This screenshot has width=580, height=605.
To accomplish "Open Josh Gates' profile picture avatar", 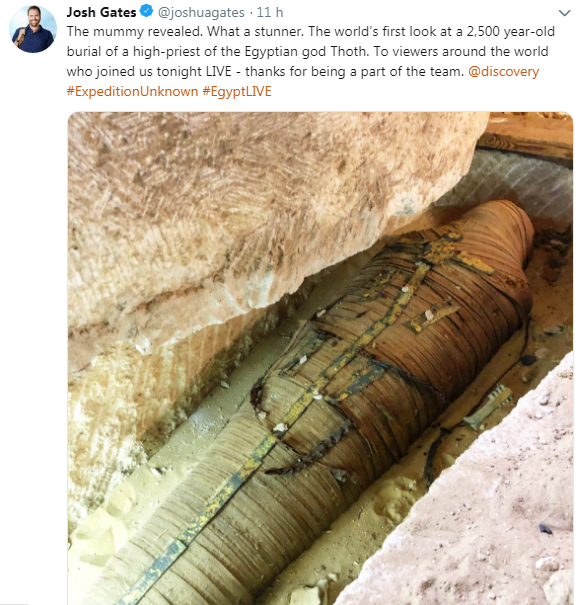I will click(x=33, y=29).
